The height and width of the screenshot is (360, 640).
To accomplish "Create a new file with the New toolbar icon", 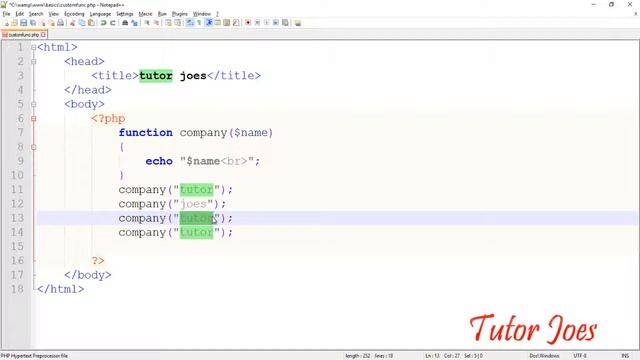I will [6, 23].
